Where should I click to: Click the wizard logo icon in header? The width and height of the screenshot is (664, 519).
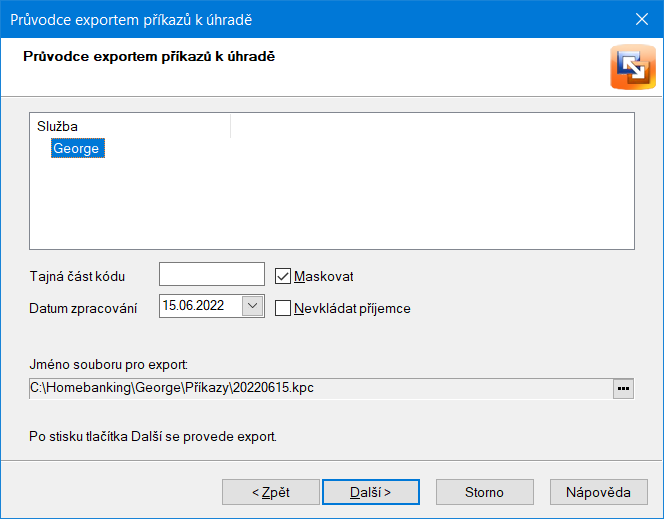coord(631,68)
